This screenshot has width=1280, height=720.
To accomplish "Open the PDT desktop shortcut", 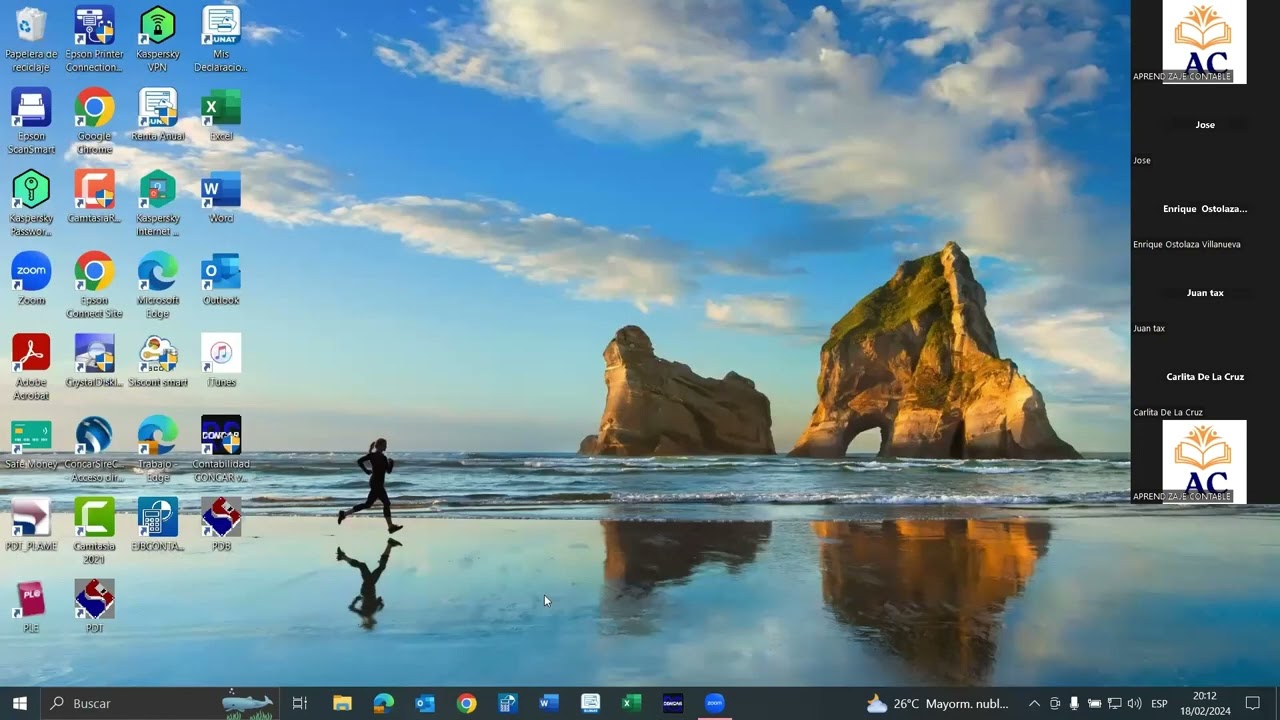I will [94, 607].
